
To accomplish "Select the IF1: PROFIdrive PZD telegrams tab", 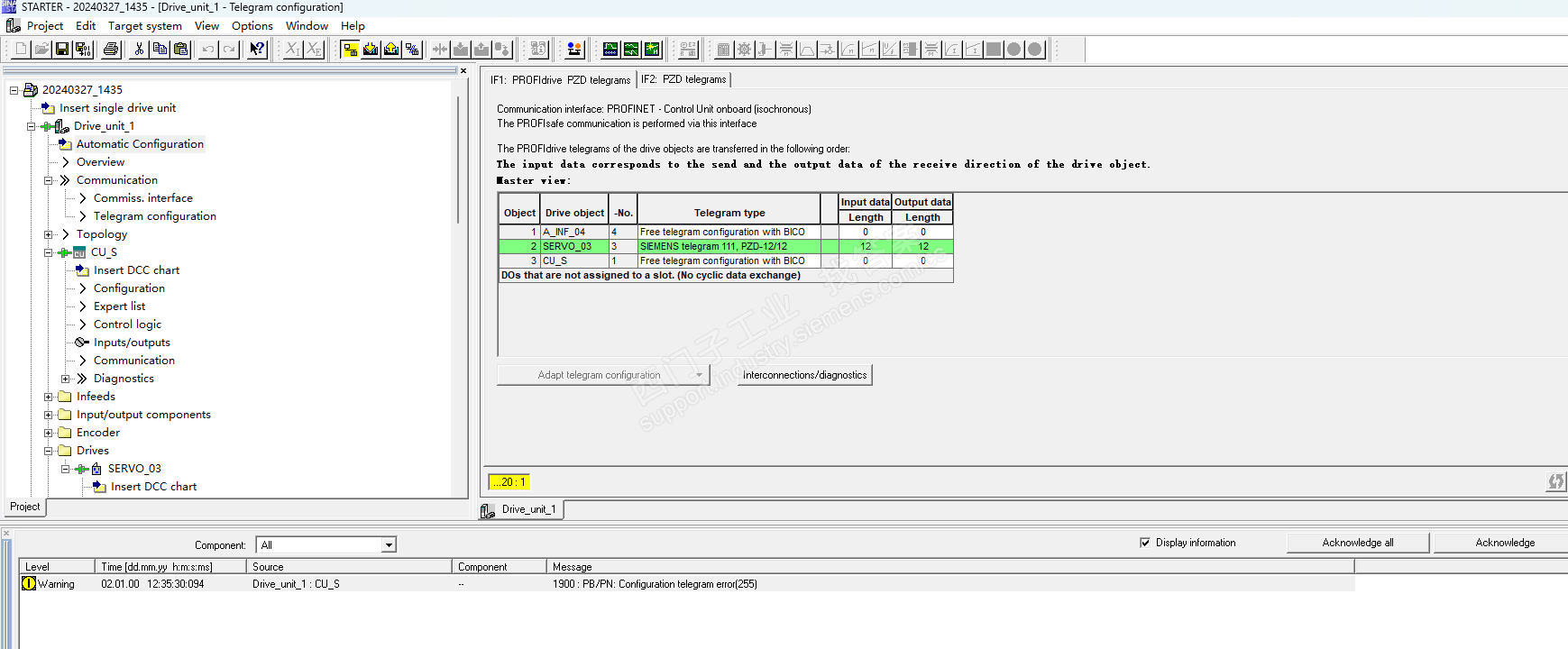I will (x=560, y=79).
